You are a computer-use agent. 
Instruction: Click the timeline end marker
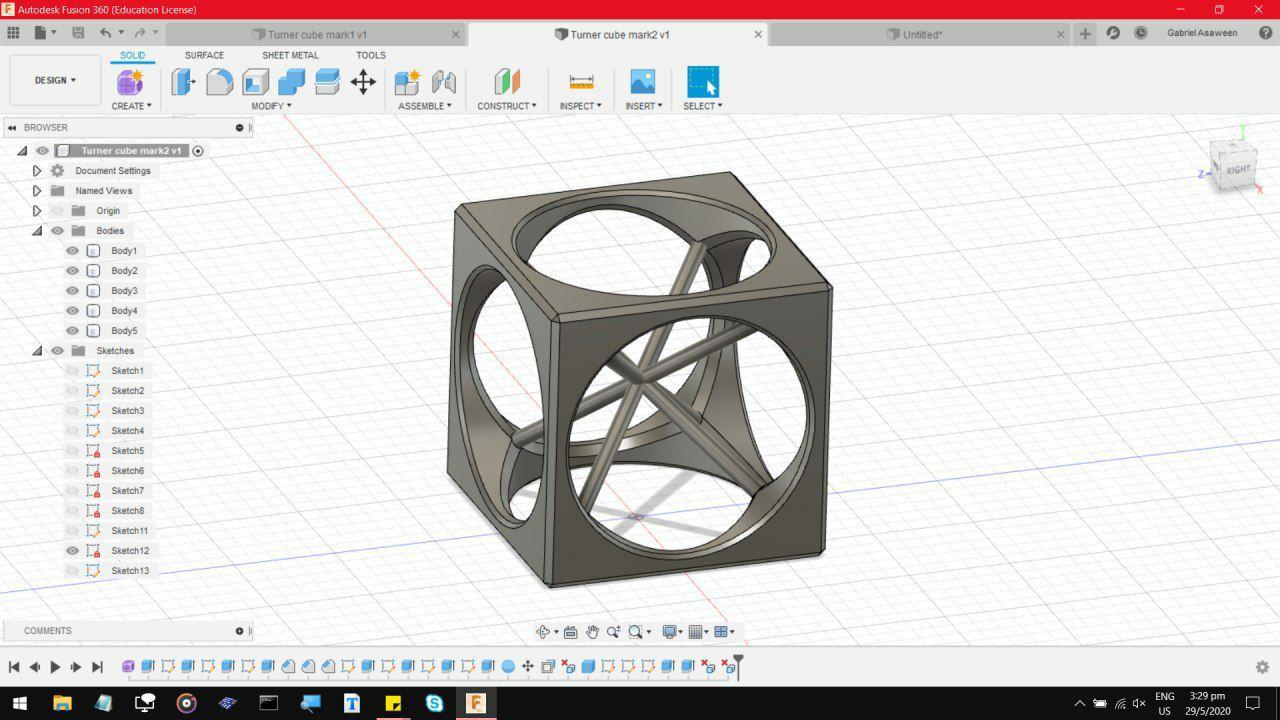click(x=738, y=665)
